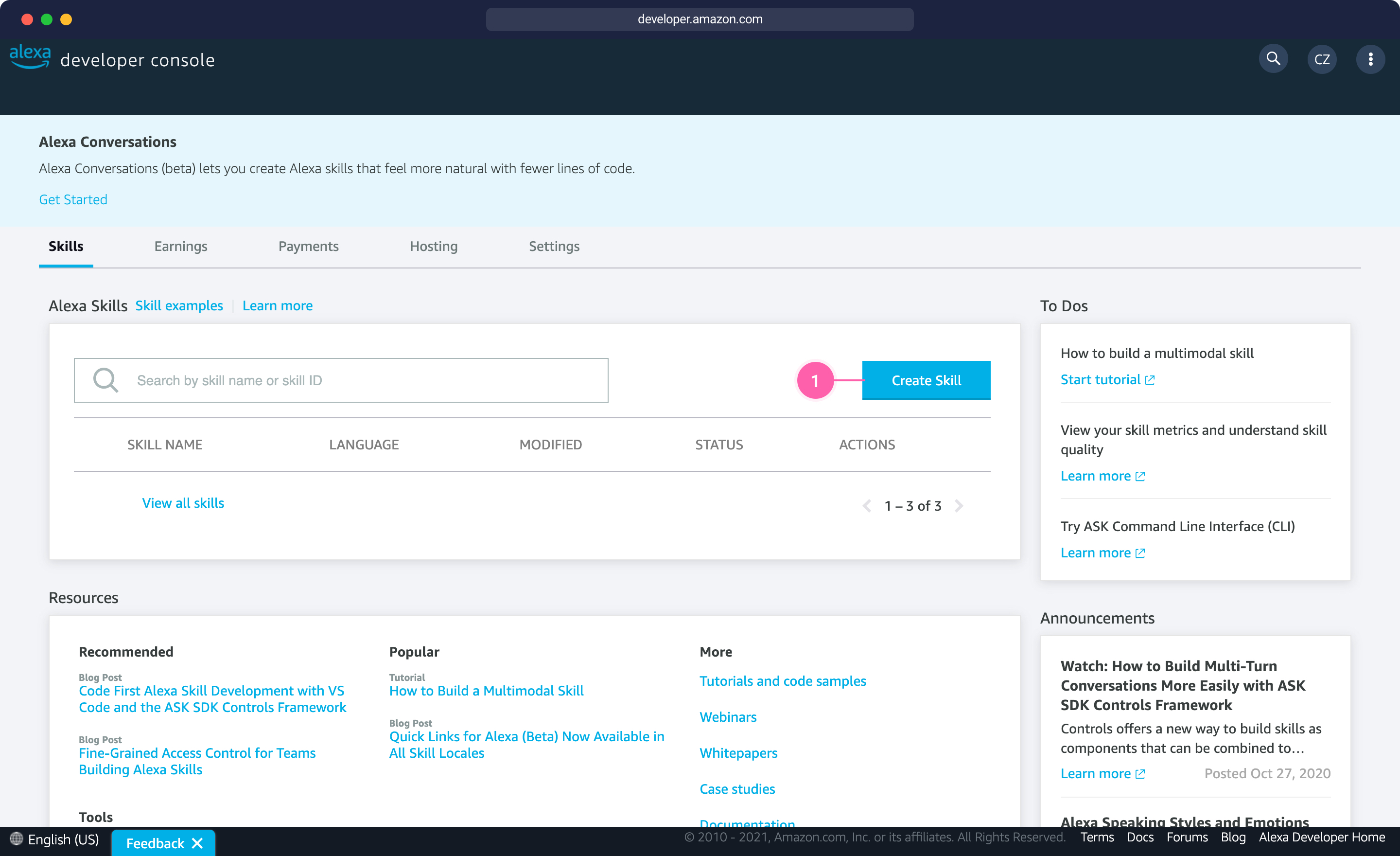This screenshot has height=856, width=1400.
Task: Open English (US) language selector
Action: pos(63,839)
